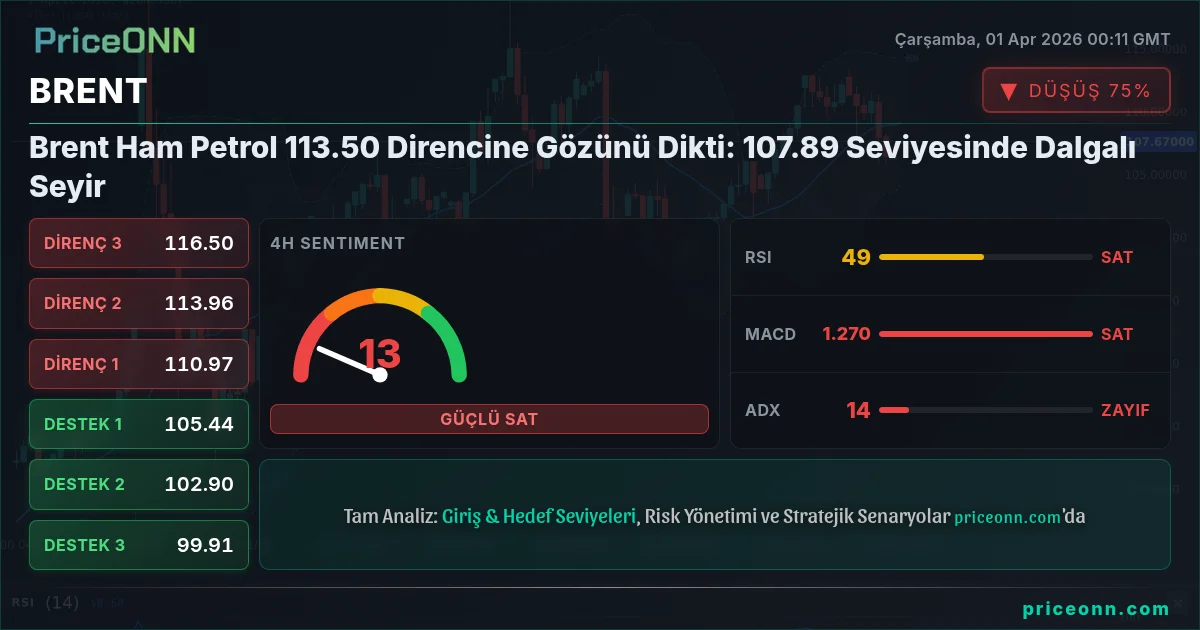This screenshot has height=630, width=1200.
Task: Switch to the 4H SENTIMENT panel
Action: 337,243
